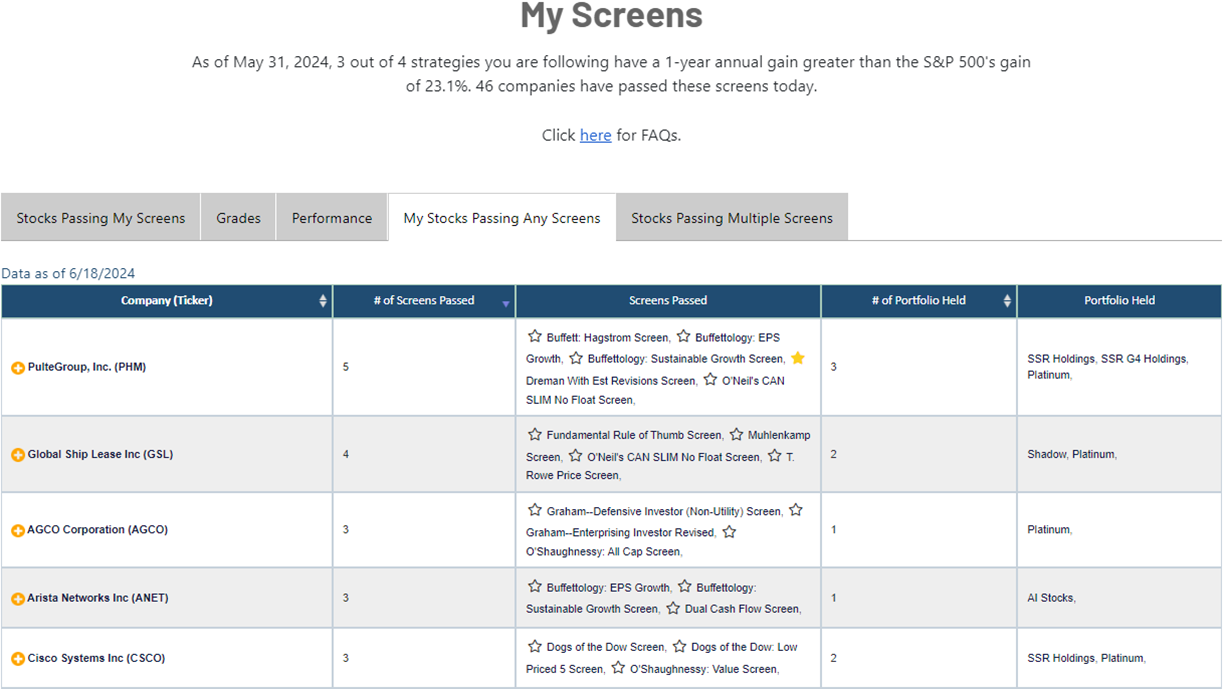Click plus icon beside Cisco Systems
This screenshot has height=689, width=1223.
(18, 659)
